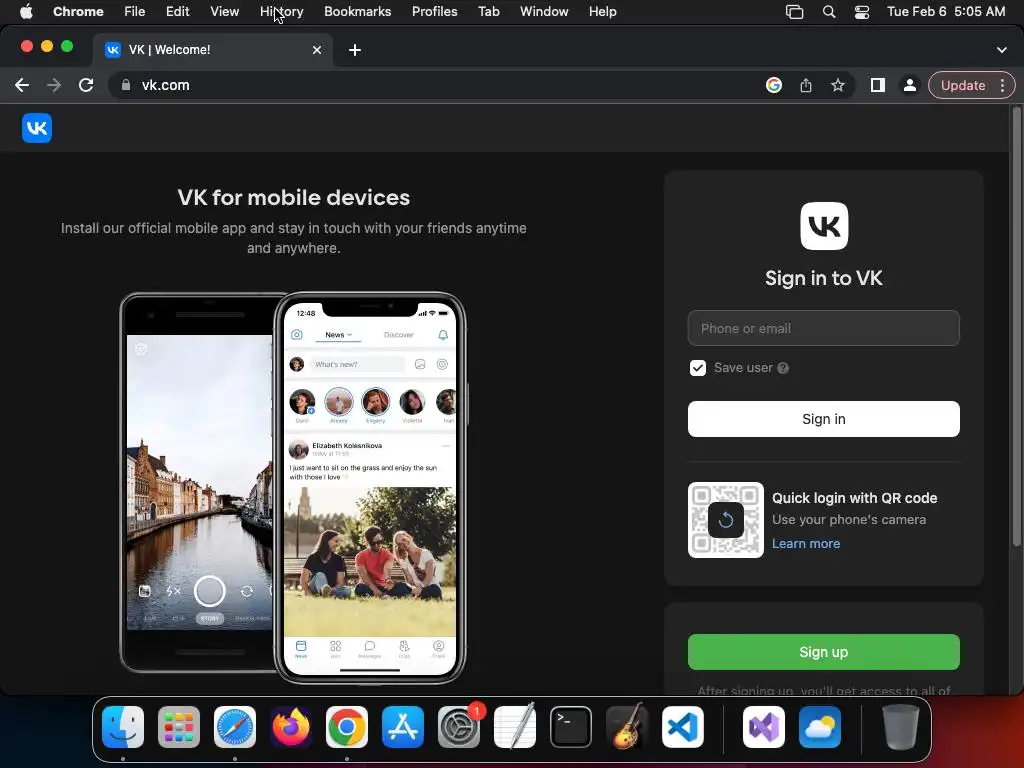This screenshot has width=1024, height=768.
Task: Open the Chrome menu in menu bar
Action: click(78, 12)
